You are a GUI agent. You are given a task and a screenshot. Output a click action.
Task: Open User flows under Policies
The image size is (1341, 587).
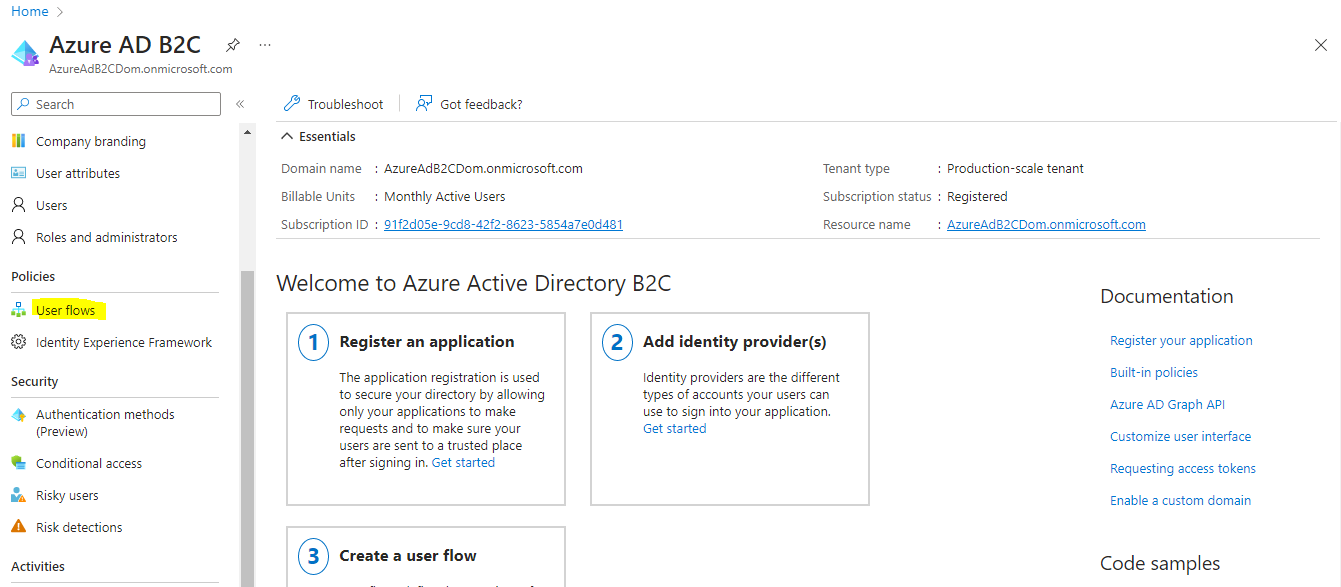(66, 310)
